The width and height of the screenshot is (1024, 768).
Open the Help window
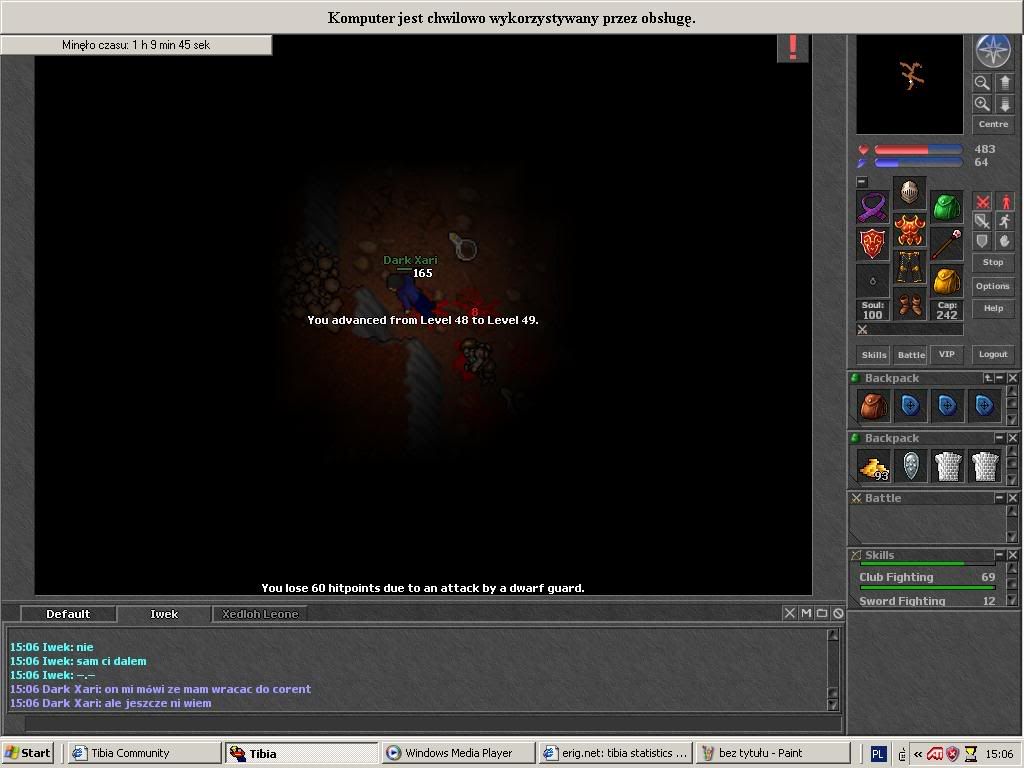(x=993, y=308)
